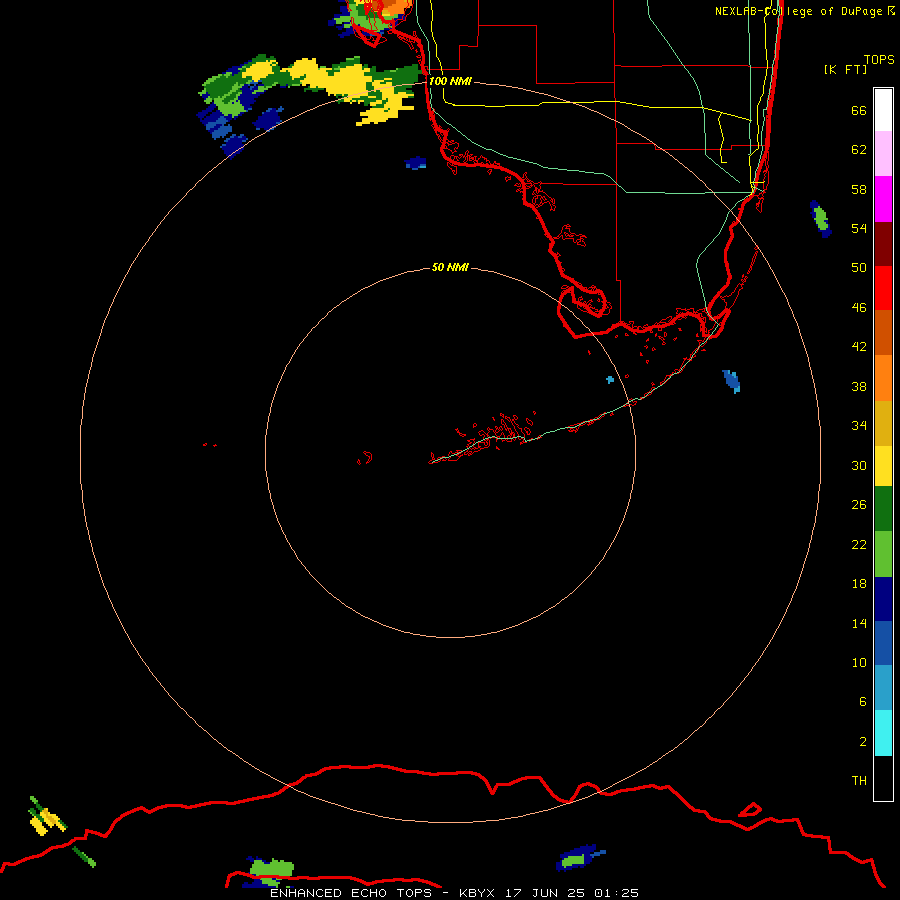Select the '34' scale label
900x900 pixels.
859,426
